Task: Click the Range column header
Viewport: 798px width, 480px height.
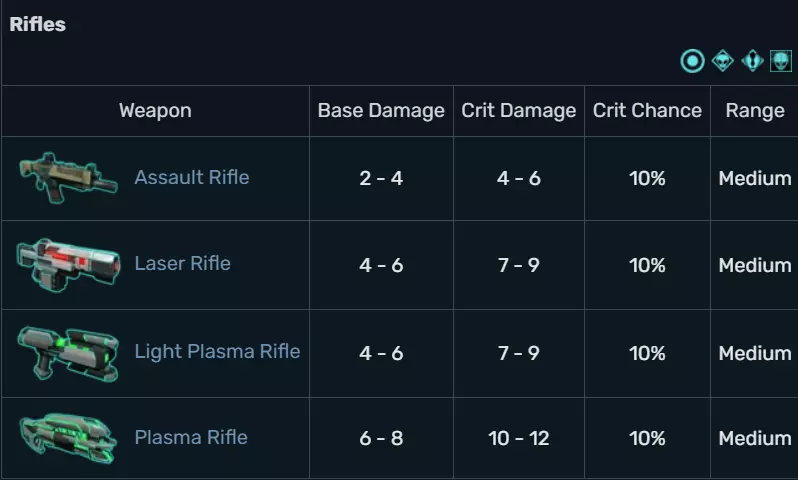Action: [x=755, y=110]
